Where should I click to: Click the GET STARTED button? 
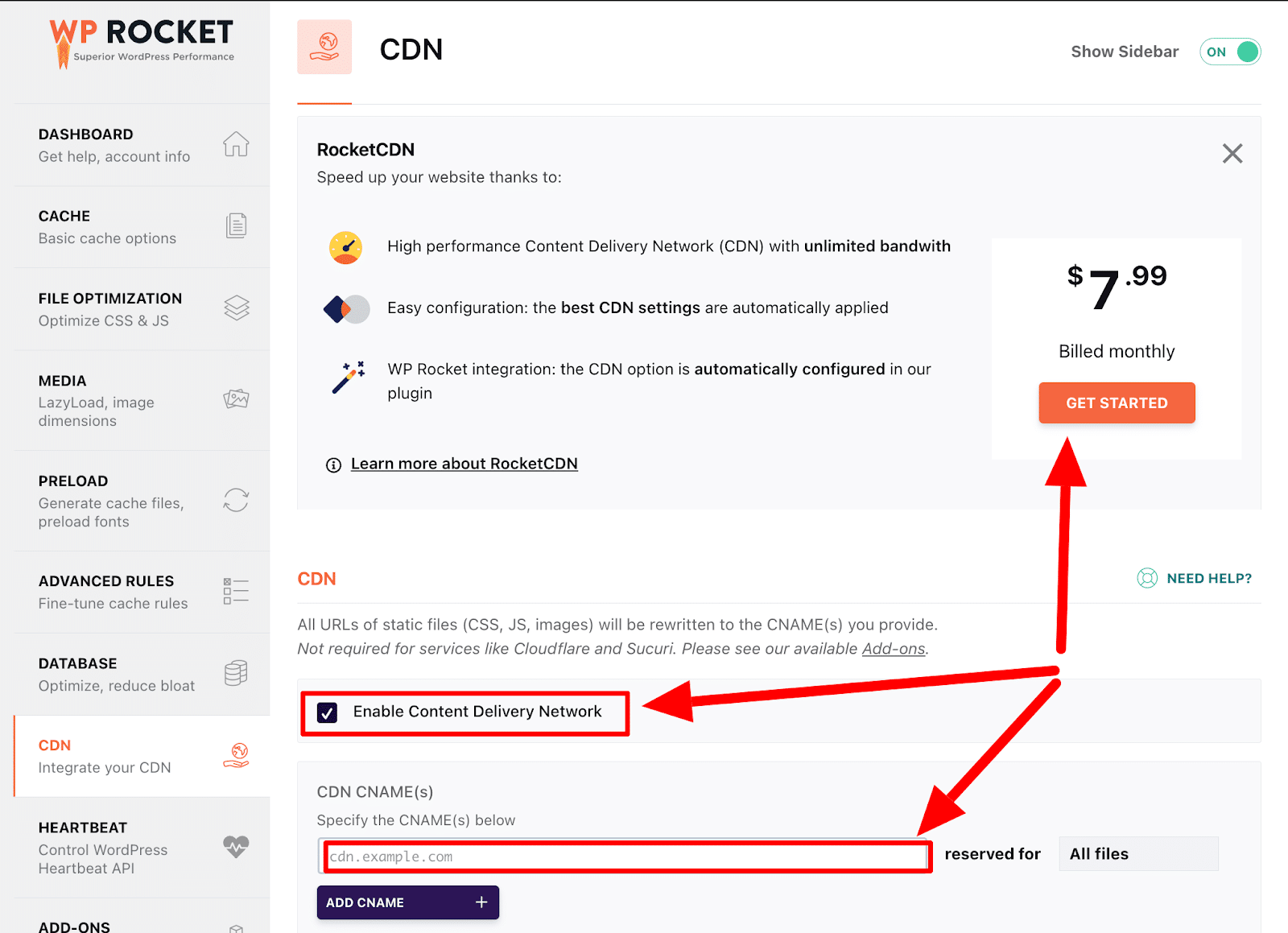[1117, 403]
